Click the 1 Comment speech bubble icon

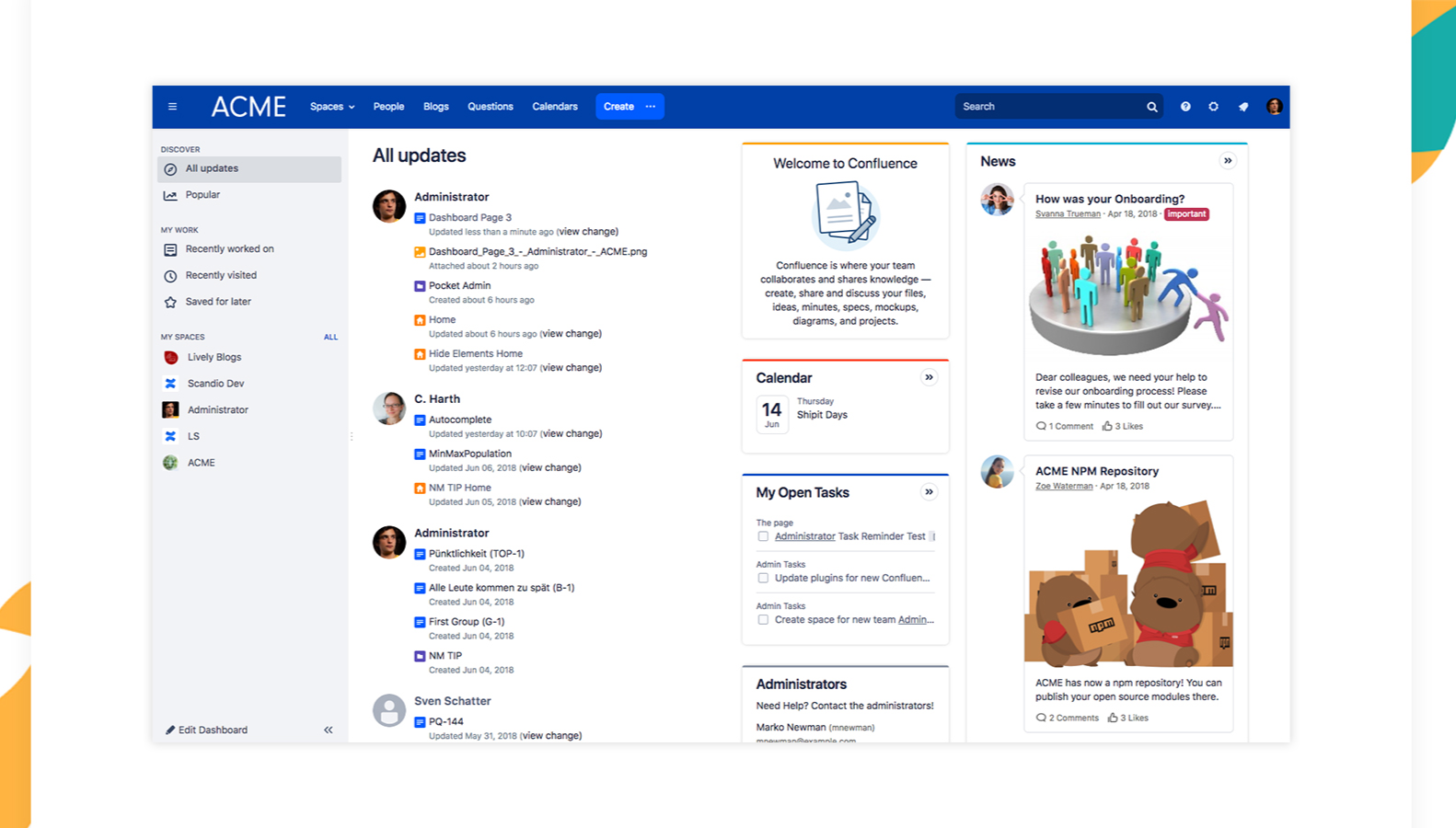click(x=1041, y=426)
